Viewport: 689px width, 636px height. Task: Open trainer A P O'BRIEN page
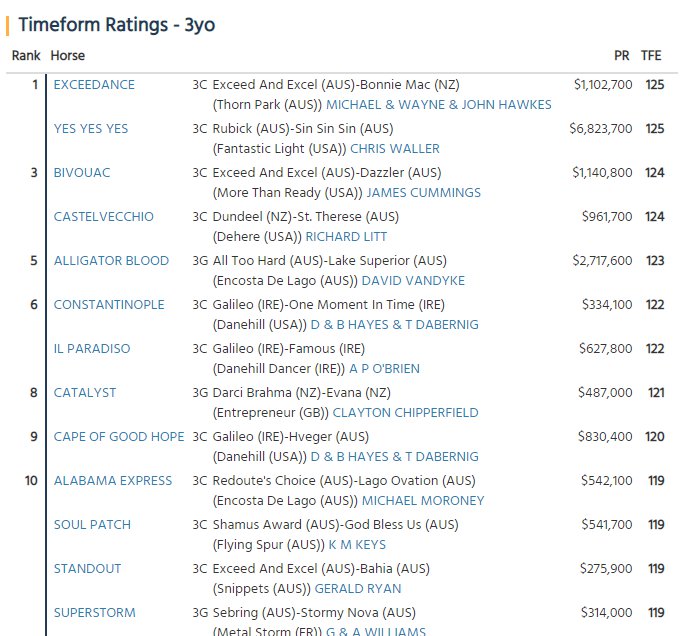click(x=384, y=368)
